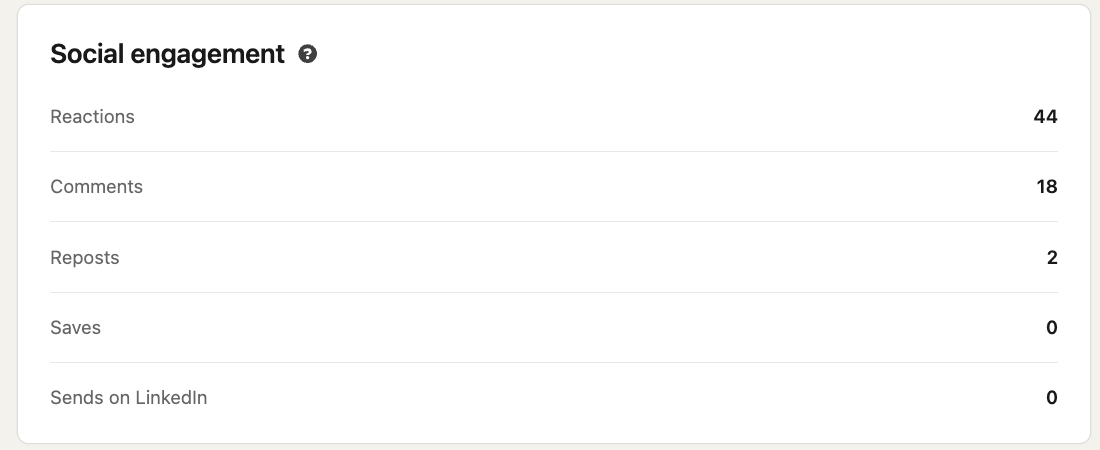1100x450 pixels.
Task: Click the Reactions count of 44
Action: point(1045,117)
